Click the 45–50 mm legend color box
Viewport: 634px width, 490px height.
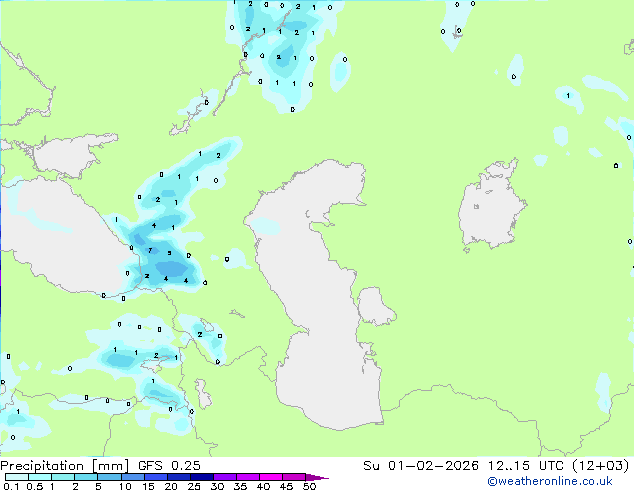tap(294, 477)
